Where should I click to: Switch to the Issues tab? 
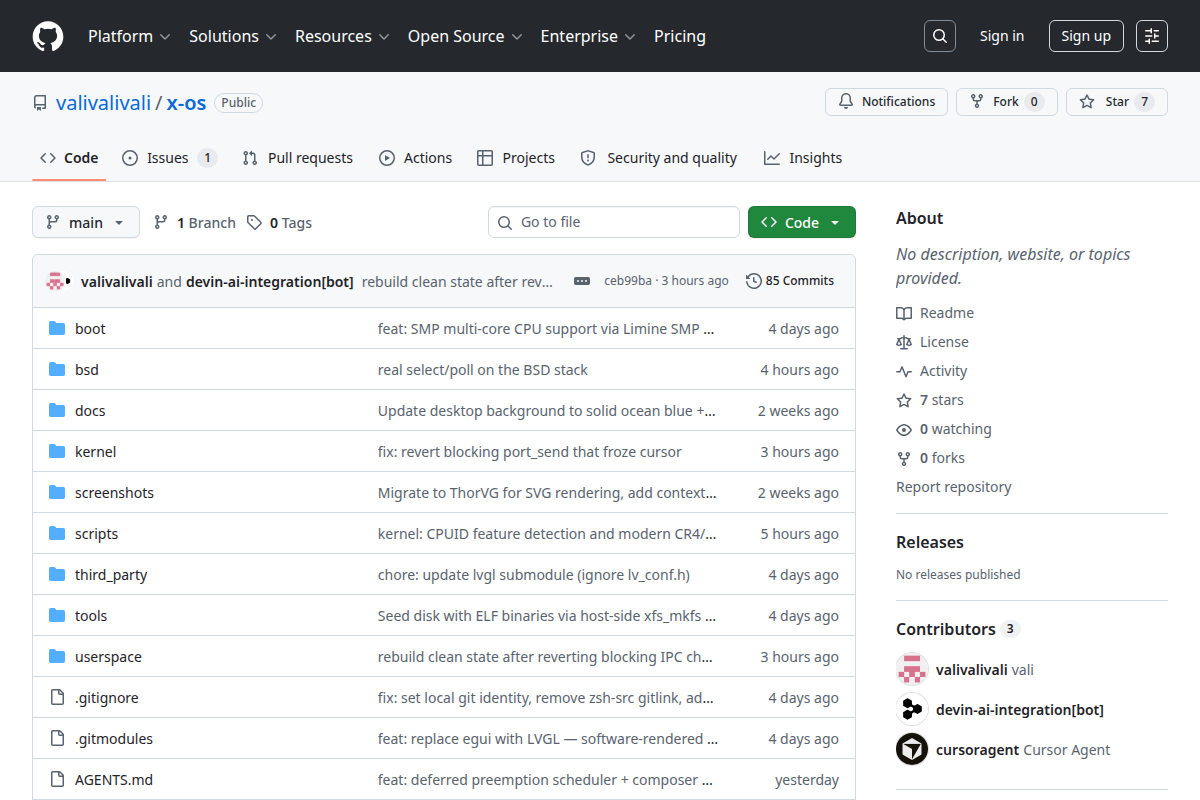pos(169,158)
